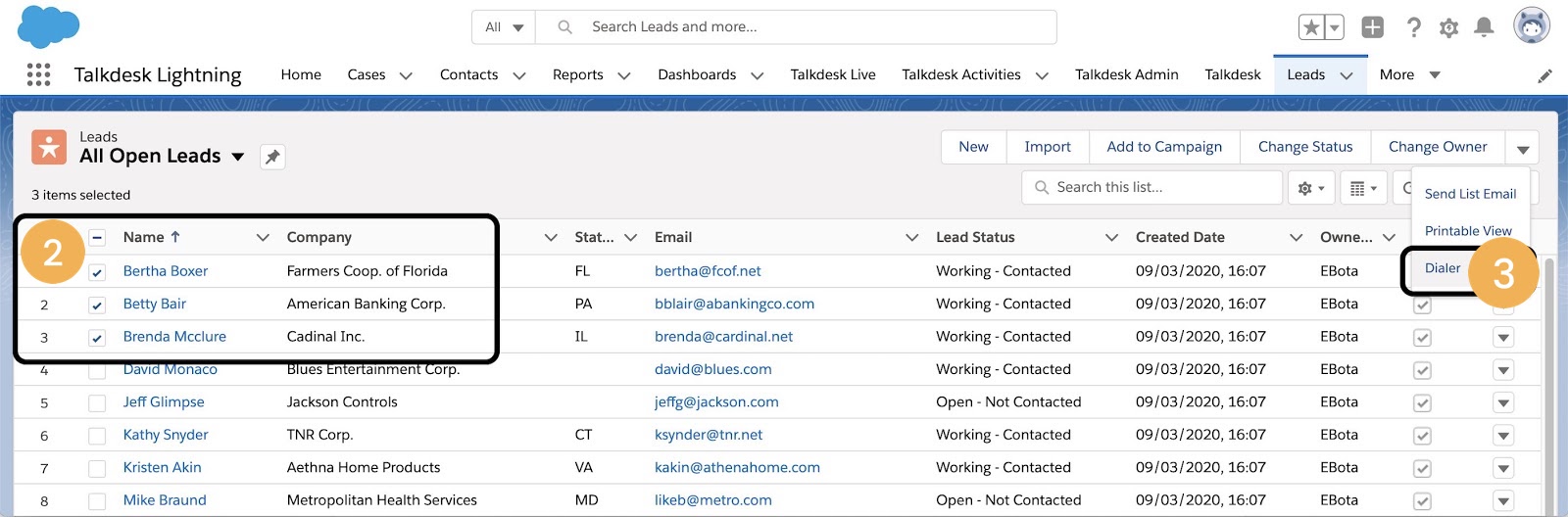Toggle the select-all rows checkbox
Image resolution: width=1568 pixels, height=517 pixels.
coord(97,238)
